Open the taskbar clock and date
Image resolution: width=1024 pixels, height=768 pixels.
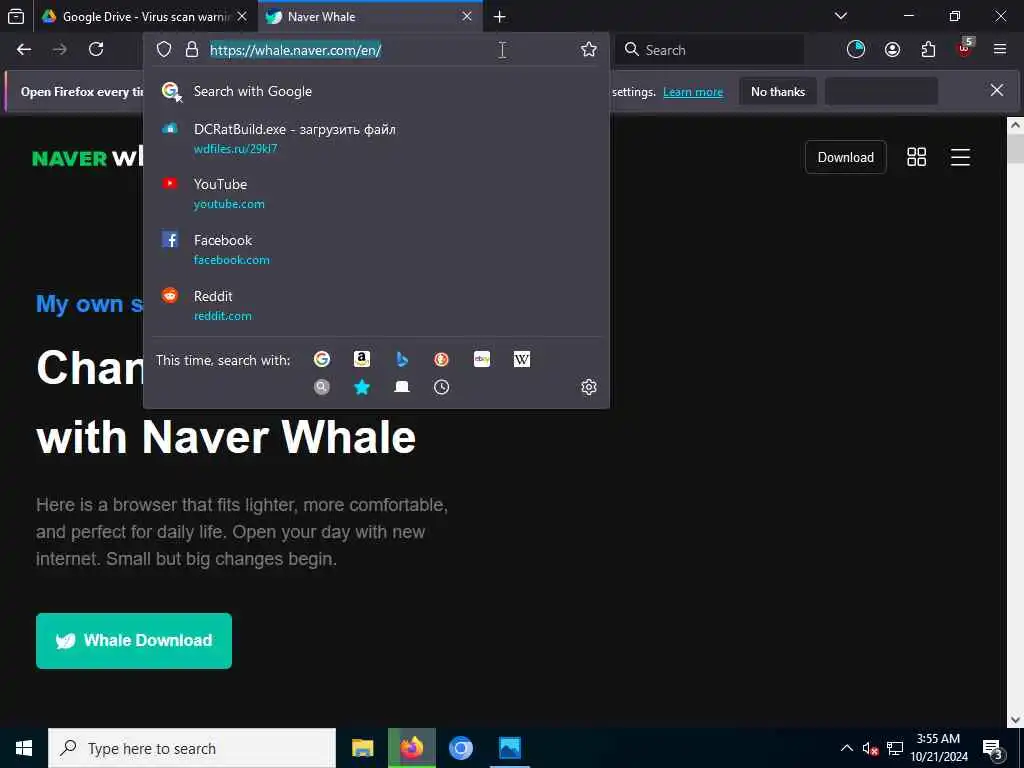(938, 748)
